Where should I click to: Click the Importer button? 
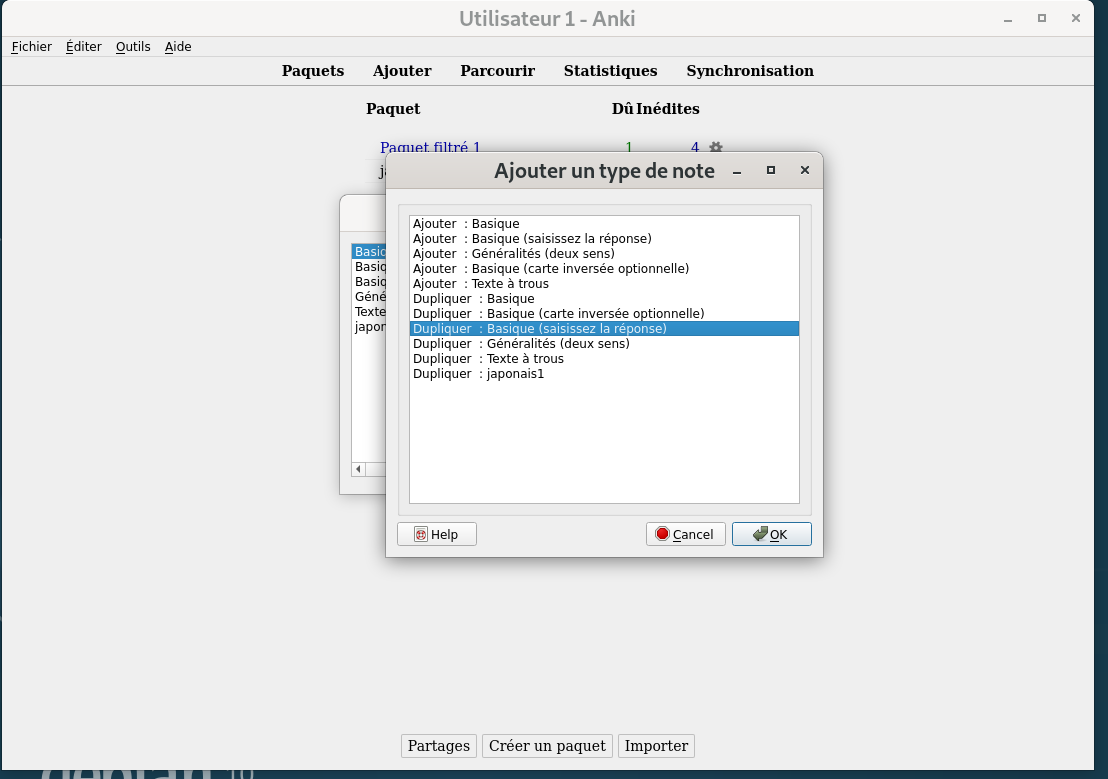click(x=656, y=746)
